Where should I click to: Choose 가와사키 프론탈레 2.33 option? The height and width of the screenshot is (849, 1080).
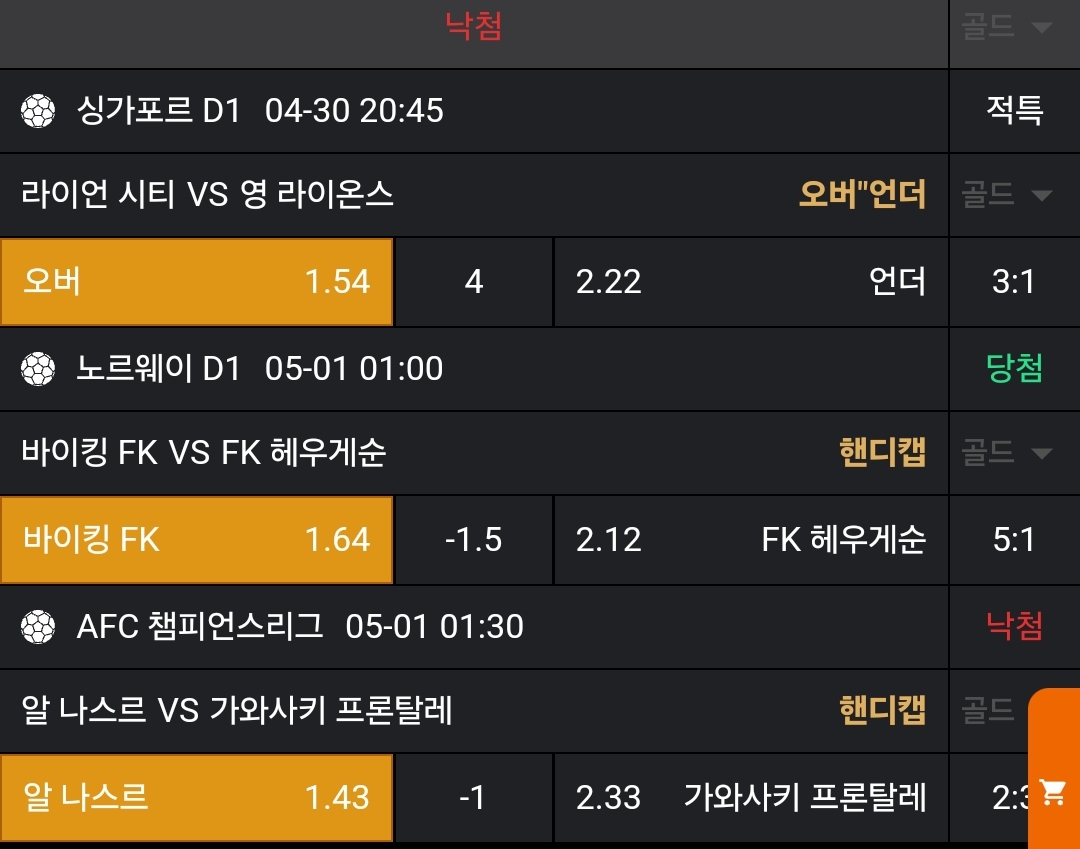[x=750, y=798]
